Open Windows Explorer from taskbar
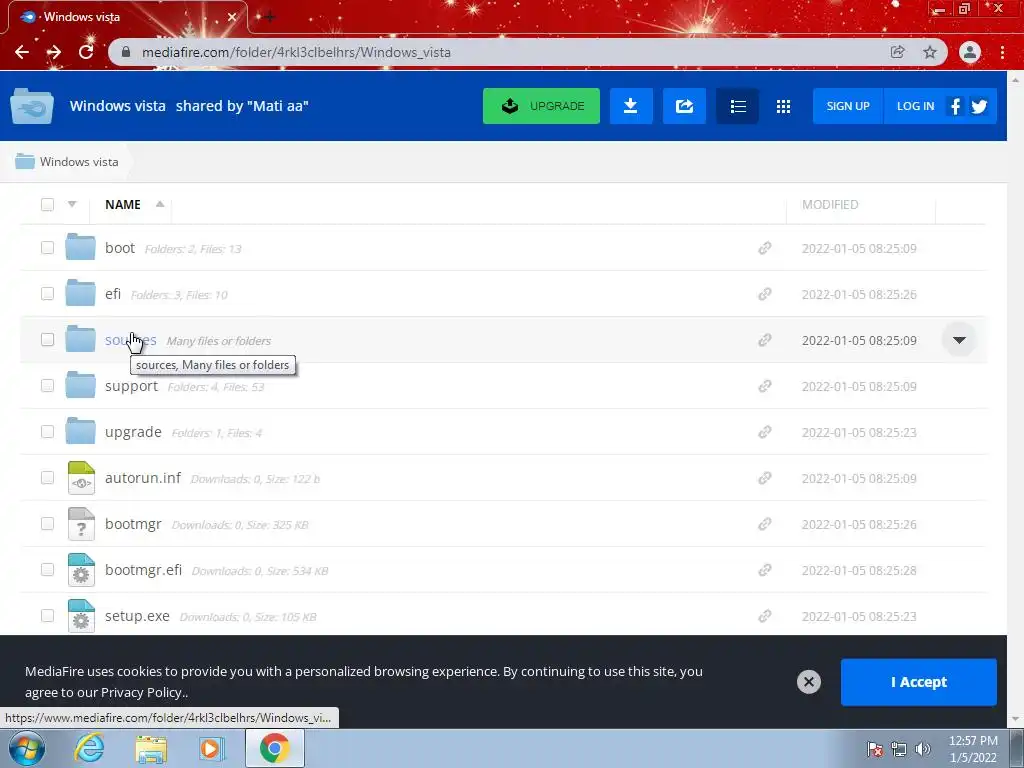The height and width of the screenshot is (768, 1024). click(x=151, y=749)
